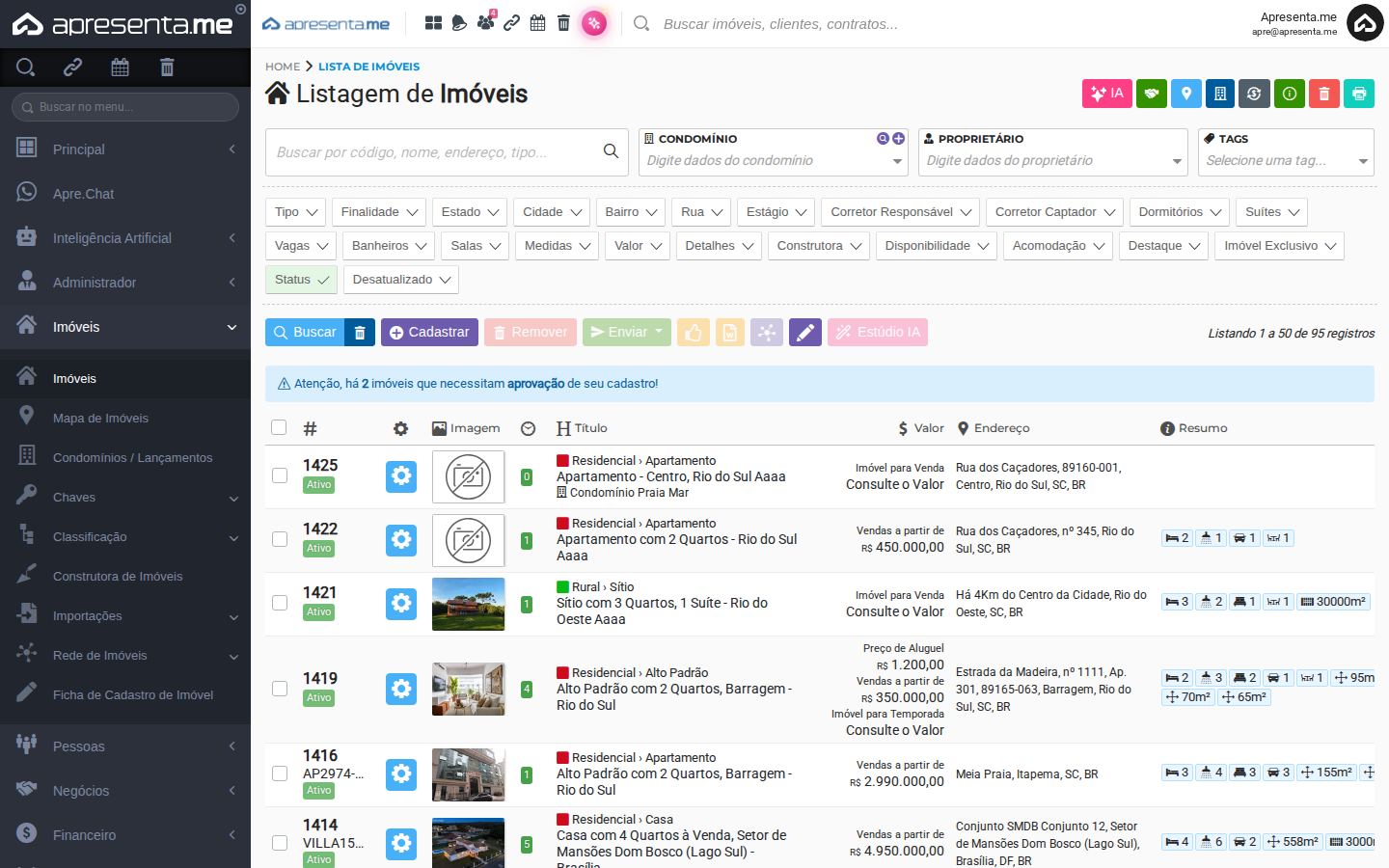Open the Valor filter dropdown
Viewport: 1389px width, 868px height.
click(x=639, y=246)
